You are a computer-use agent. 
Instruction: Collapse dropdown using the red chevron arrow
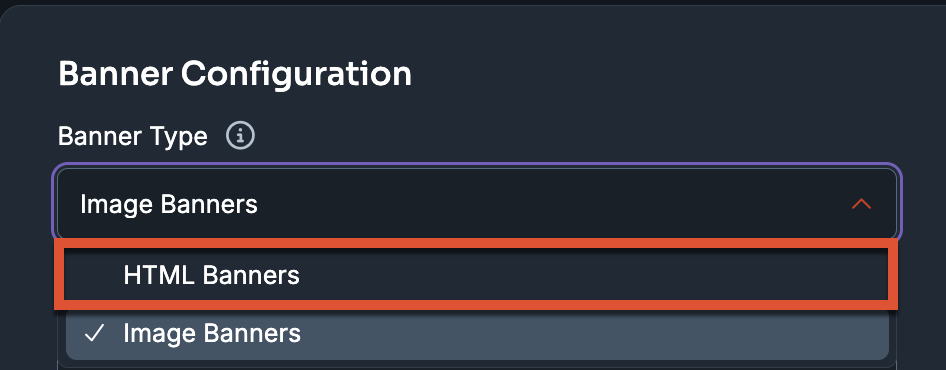[861, 204]
